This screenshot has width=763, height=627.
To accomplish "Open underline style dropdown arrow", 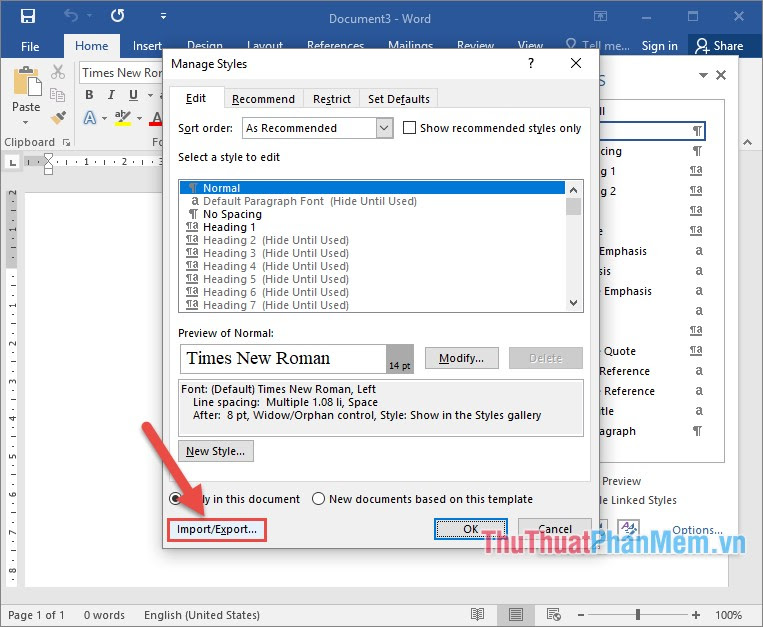I will (x=150, y=95).
